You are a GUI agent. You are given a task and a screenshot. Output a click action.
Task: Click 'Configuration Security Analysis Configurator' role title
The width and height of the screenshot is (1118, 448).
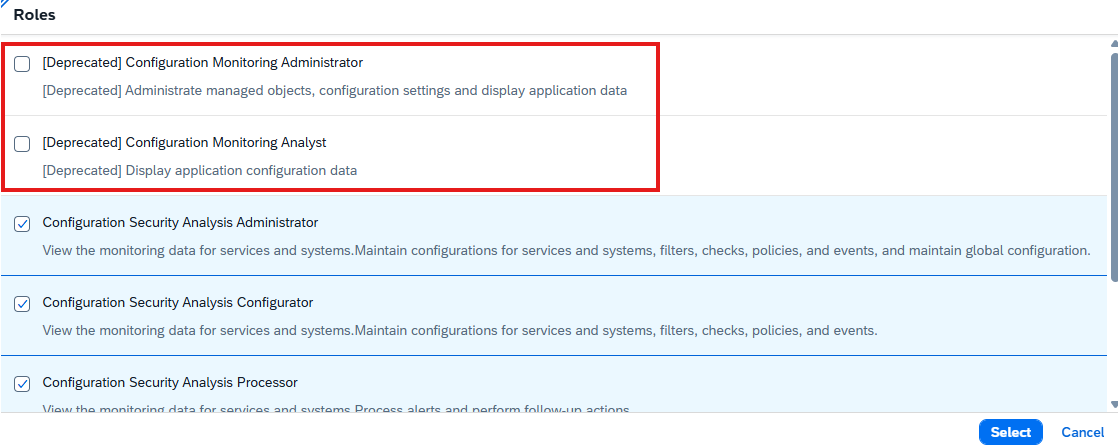(178, 302)
